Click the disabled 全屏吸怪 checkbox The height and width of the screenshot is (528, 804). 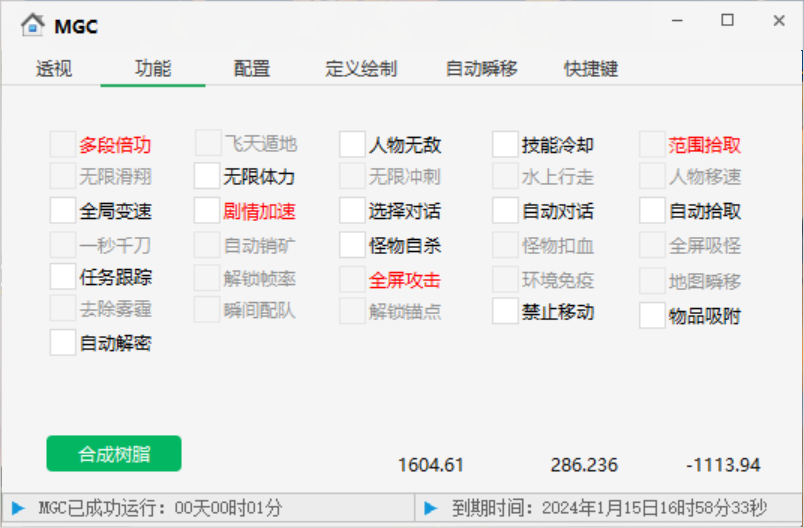click(x=652, y=245)
